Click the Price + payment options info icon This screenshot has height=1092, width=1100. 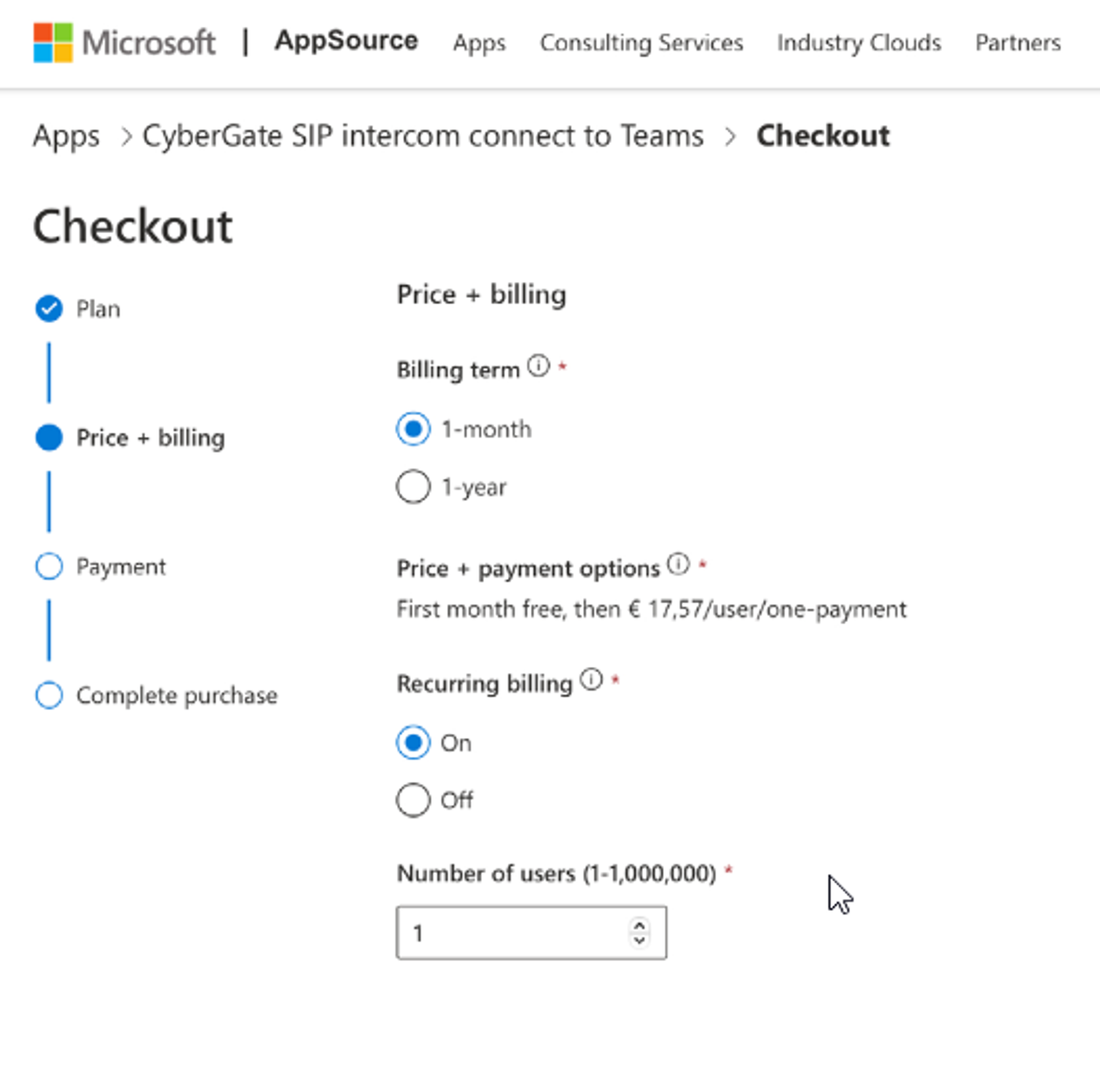(x=678, y=564)
